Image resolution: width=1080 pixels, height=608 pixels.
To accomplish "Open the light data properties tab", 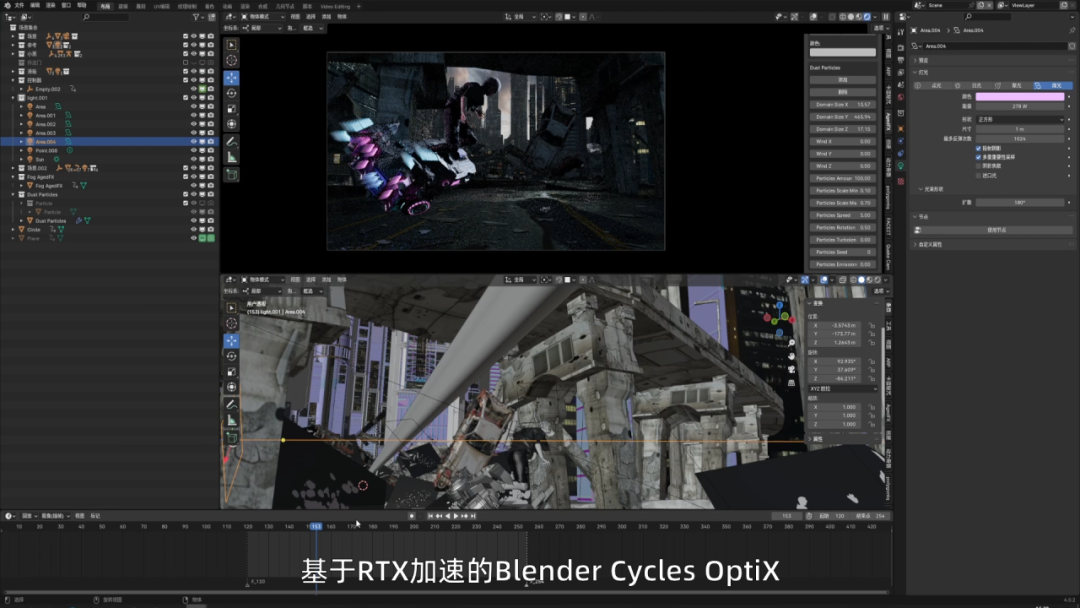I will [x=901, y=166].
